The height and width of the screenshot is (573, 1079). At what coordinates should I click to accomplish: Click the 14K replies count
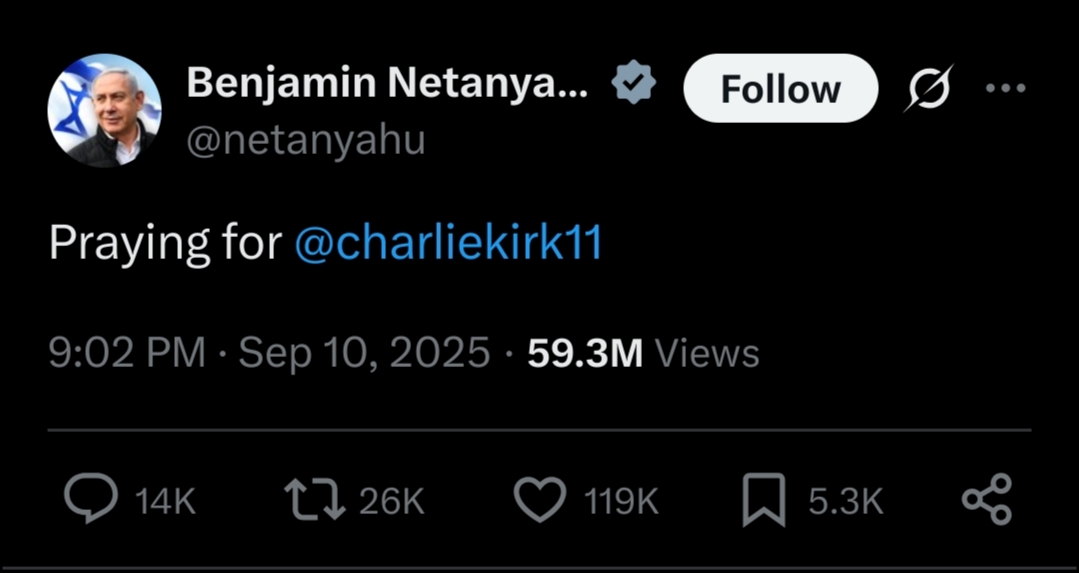click(x=165, y=501)
